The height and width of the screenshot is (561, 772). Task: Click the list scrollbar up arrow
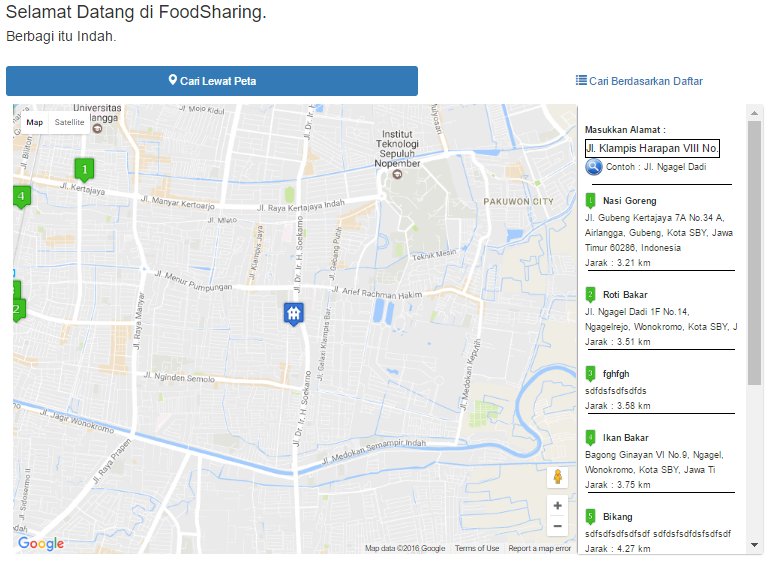coord(754,113)
